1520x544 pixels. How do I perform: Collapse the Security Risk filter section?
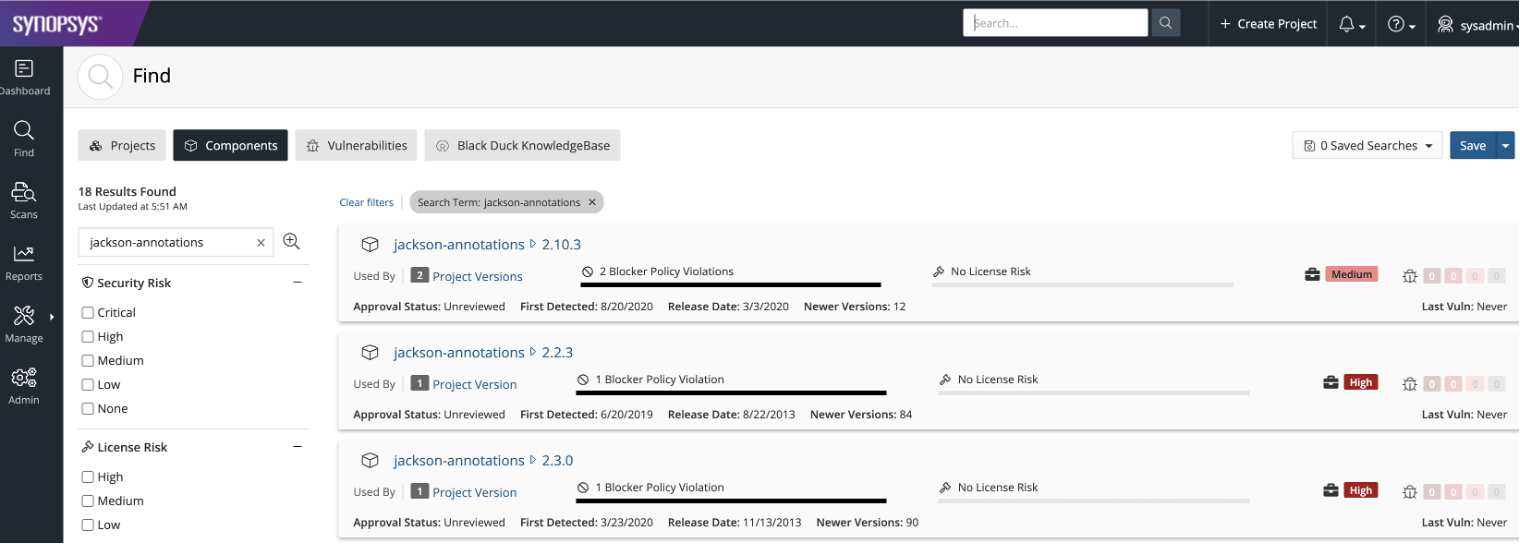pos(297,283)
